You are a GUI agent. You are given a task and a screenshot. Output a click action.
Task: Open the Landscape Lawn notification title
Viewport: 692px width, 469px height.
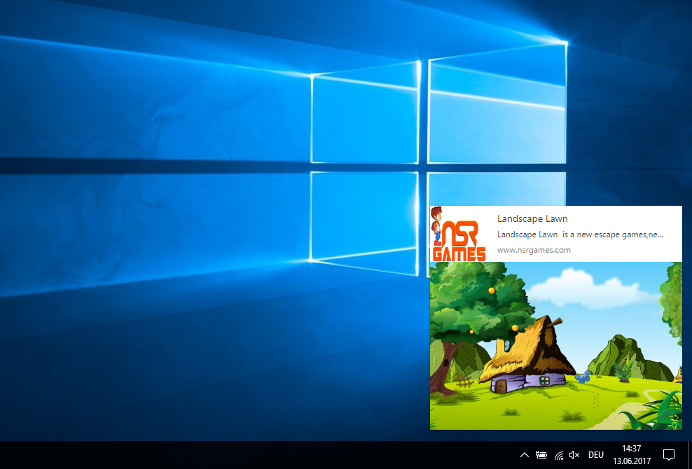coord(532,218)
